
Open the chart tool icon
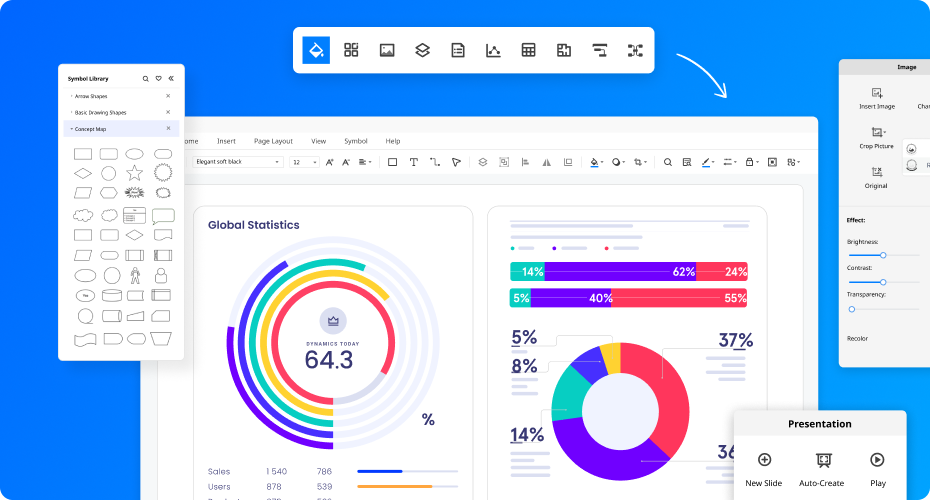(493, 50)
